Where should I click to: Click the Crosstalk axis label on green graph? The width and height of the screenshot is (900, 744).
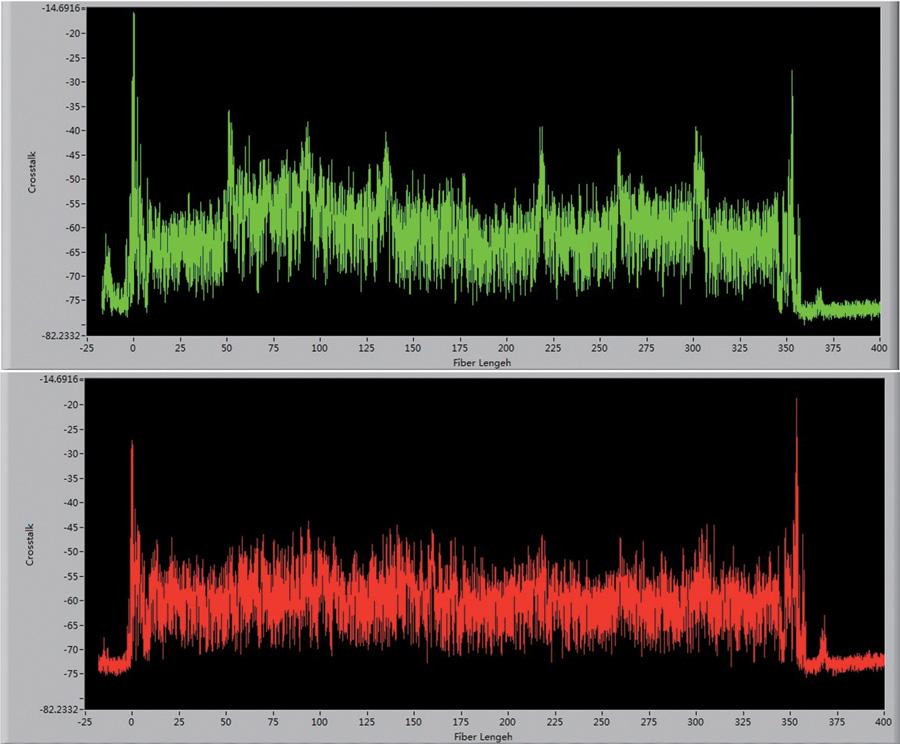tap(31, 169)
